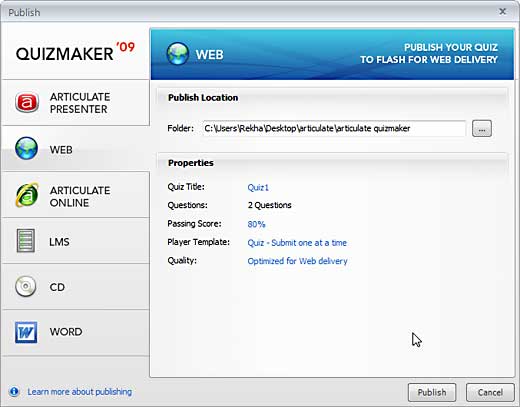This screenshot has height=407, width=520.
Task: Change the 80% passing score link
Action: click(256, 224)
